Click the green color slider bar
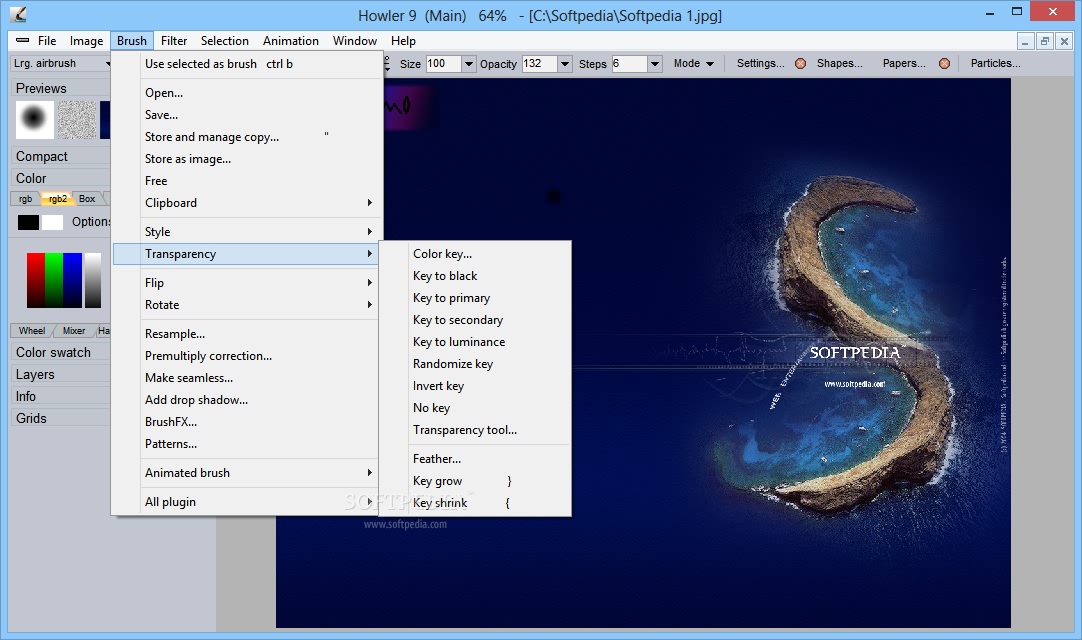Screen dimensions: 1082x640 coord(54,280)
